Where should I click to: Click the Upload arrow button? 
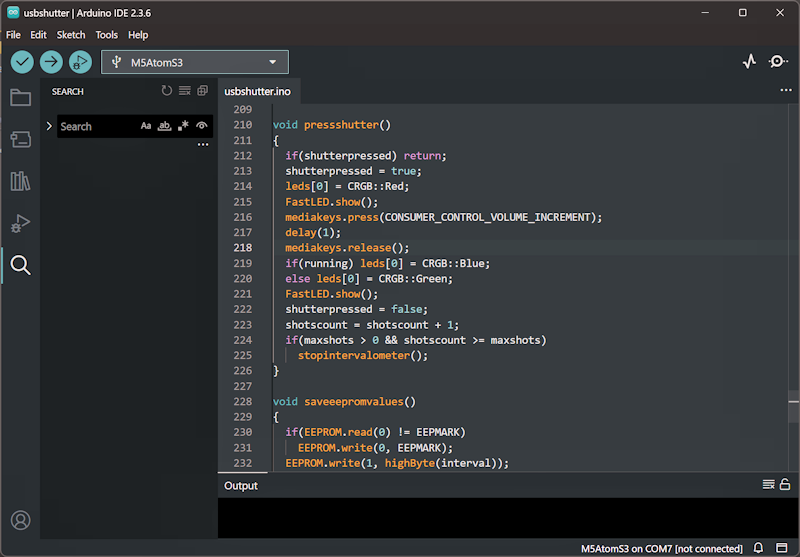coord(51,62)
